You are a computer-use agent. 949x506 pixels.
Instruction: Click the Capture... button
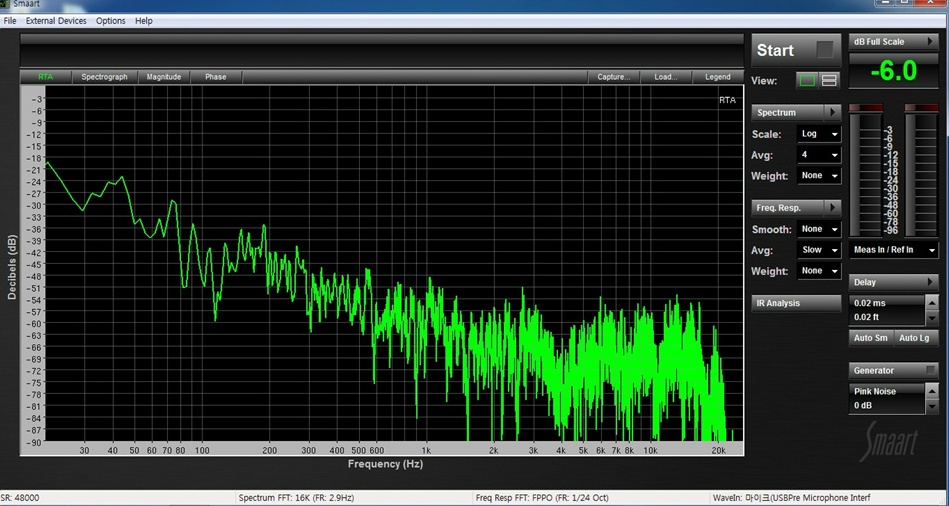coord(614,77)
